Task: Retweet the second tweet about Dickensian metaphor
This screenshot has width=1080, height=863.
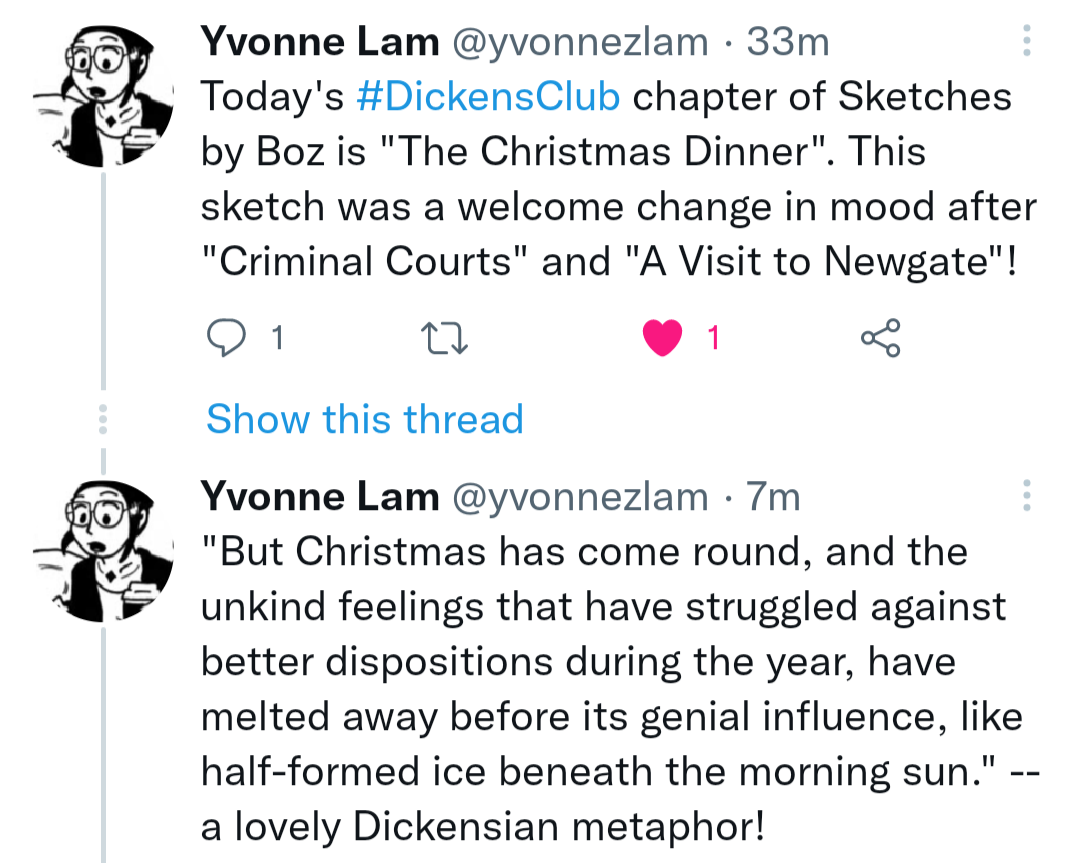Action: 446,860
